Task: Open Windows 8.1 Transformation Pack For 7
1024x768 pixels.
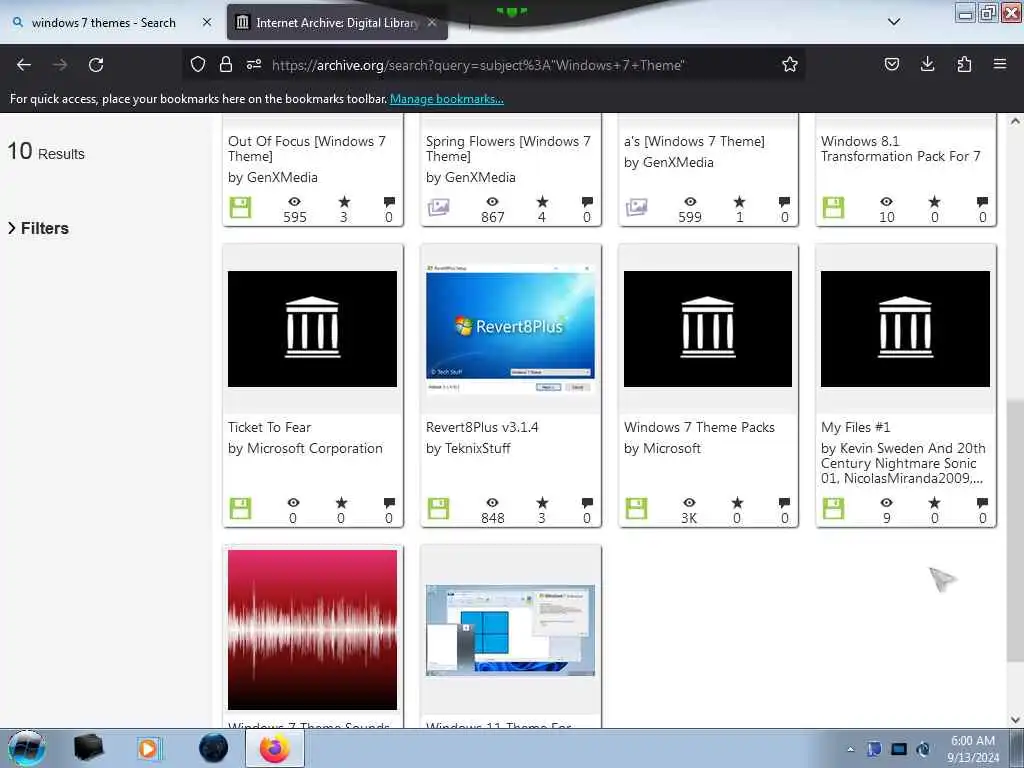Action: [901, 148]
